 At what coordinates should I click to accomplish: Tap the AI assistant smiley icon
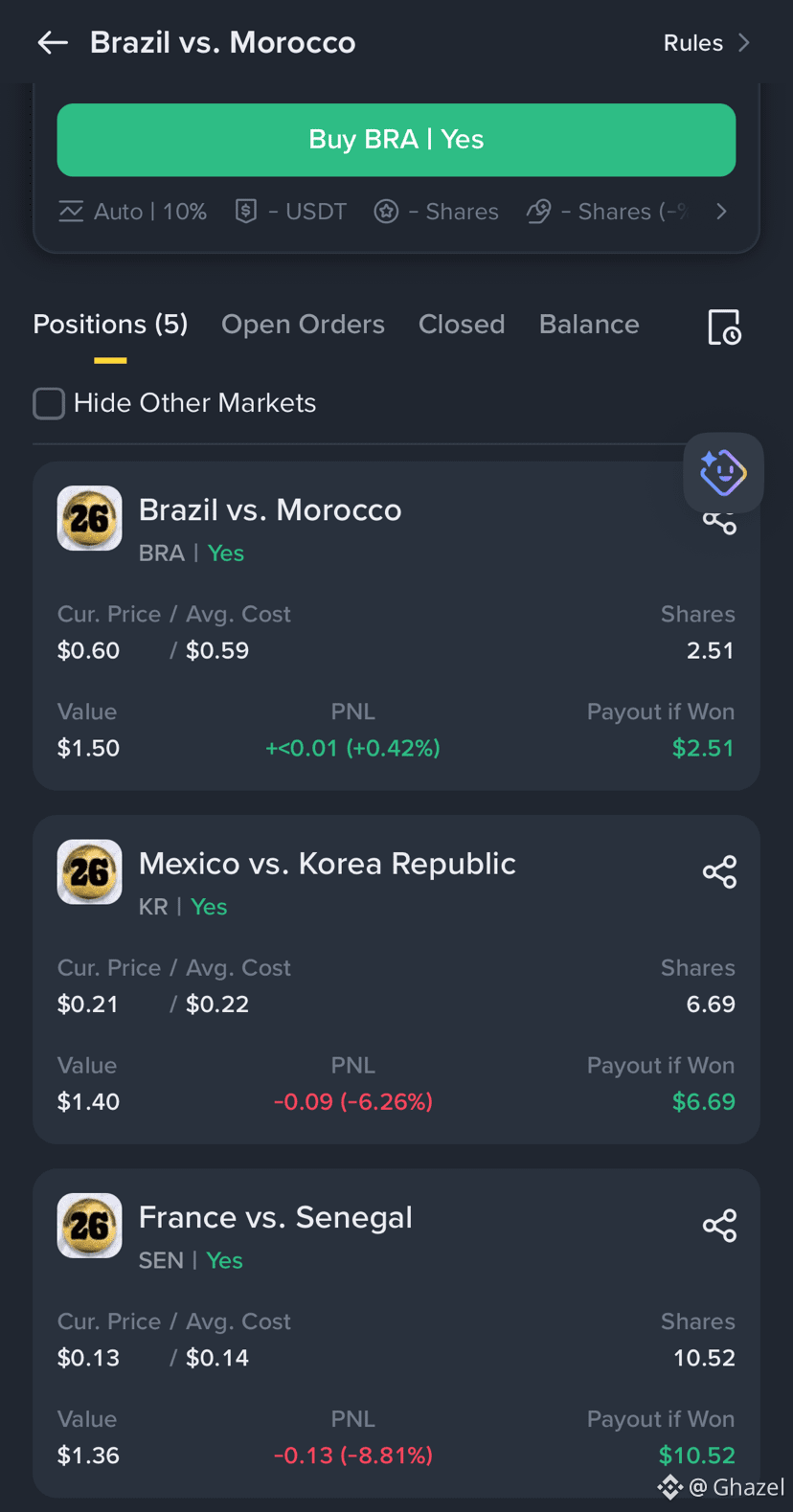723,472
